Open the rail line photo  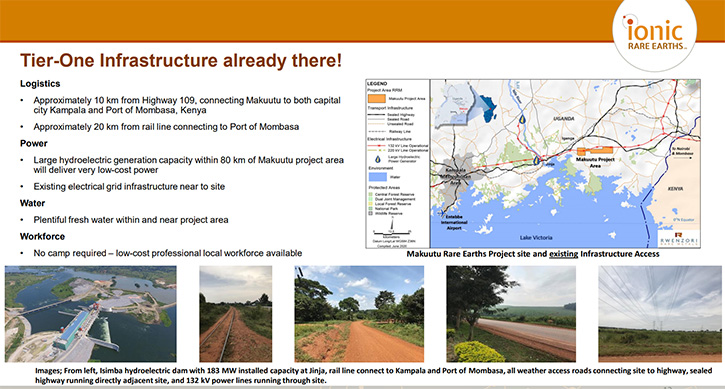pos(236,314)
